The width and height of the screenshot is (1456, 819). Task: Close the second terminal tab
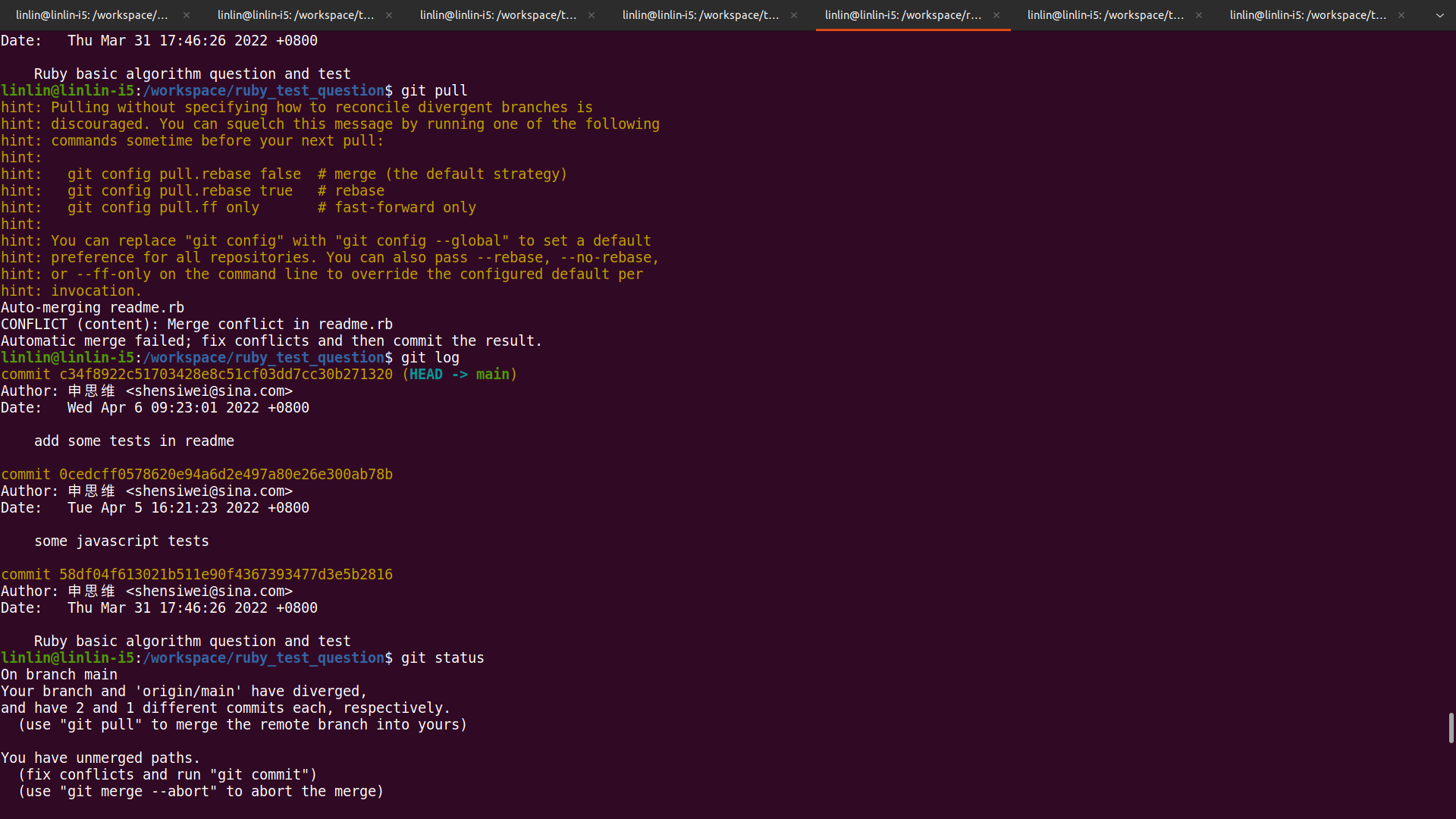[x=389, y=15]
